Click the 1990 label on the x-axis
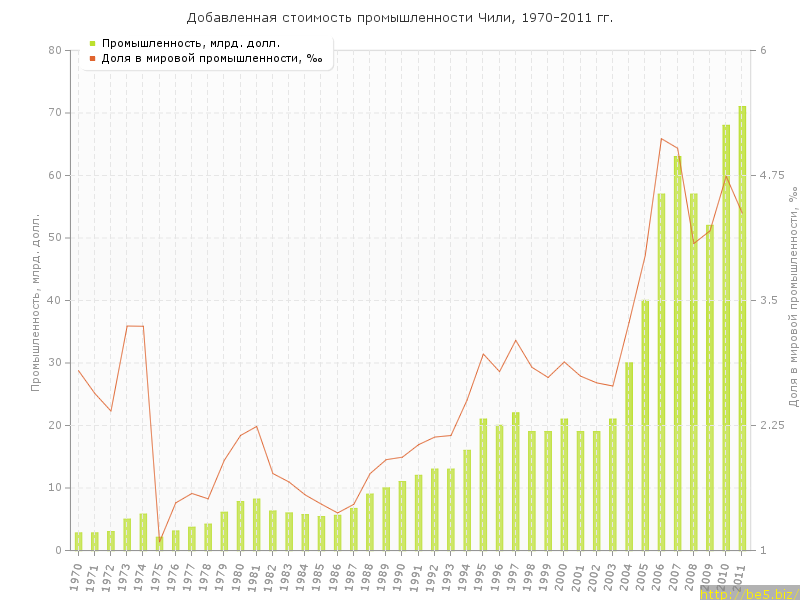 point(400,576)
